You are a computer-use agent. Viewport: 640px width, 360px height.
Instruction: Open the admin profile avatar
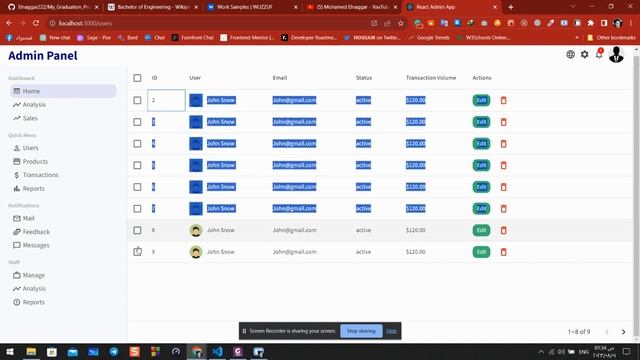coord(616,54)
